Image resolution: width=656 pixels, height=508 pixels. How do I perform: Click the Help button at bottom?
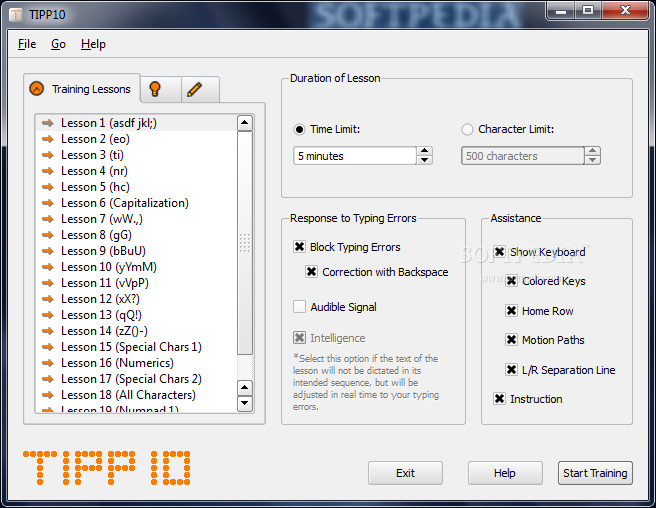(505, 473)
